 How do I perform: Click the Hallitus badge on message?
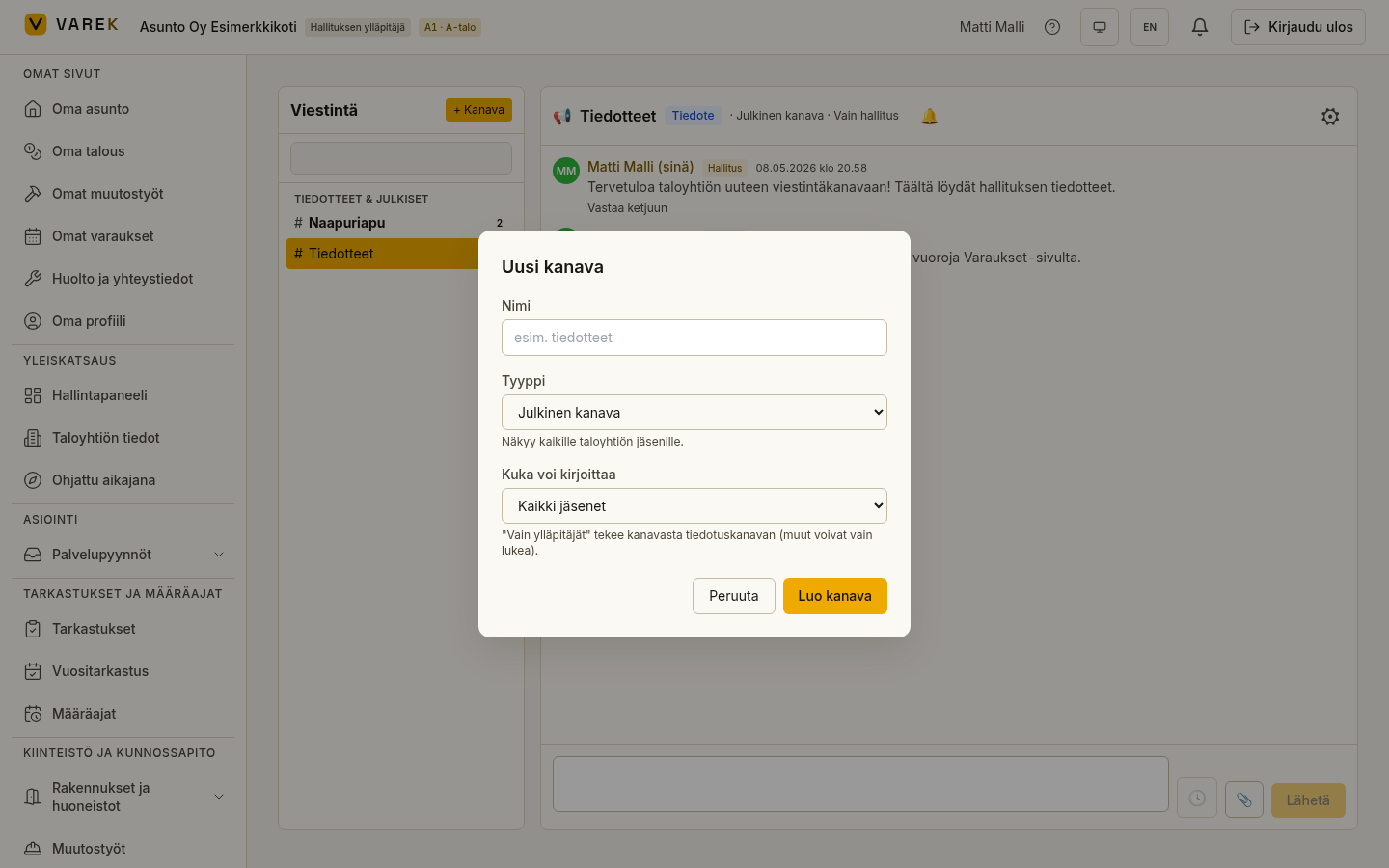[x=724, y=168]
